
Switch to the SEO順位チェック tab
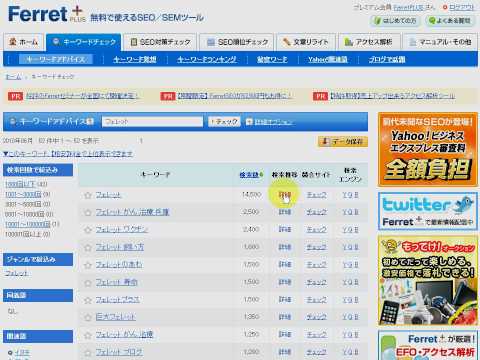(237, 42)
